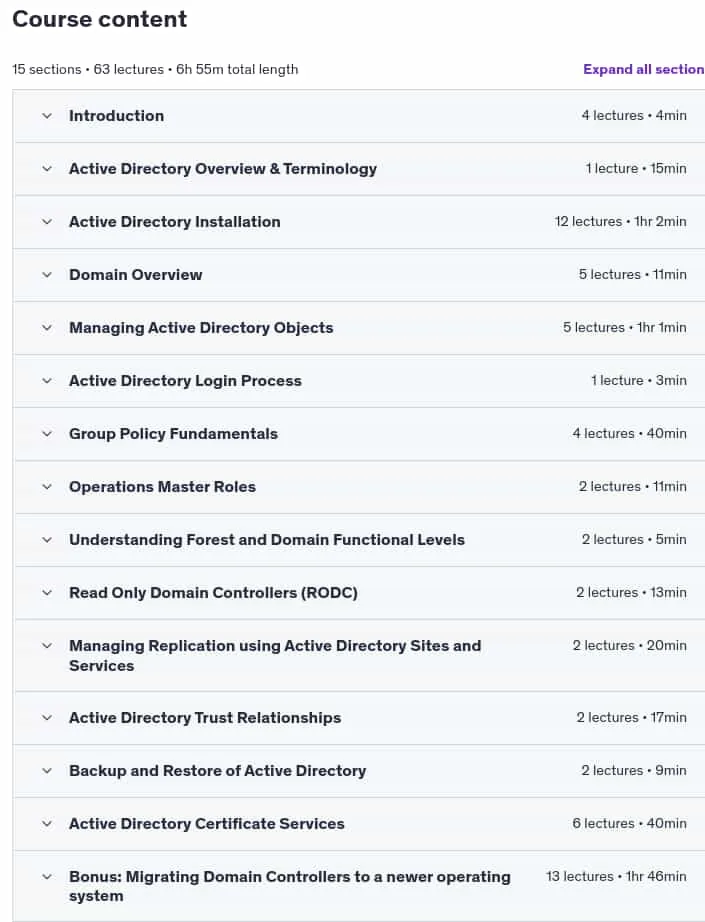
Task: Click the chevron beside Operations Master Roles
Action: pyautogui.click(x=47, y=487)
